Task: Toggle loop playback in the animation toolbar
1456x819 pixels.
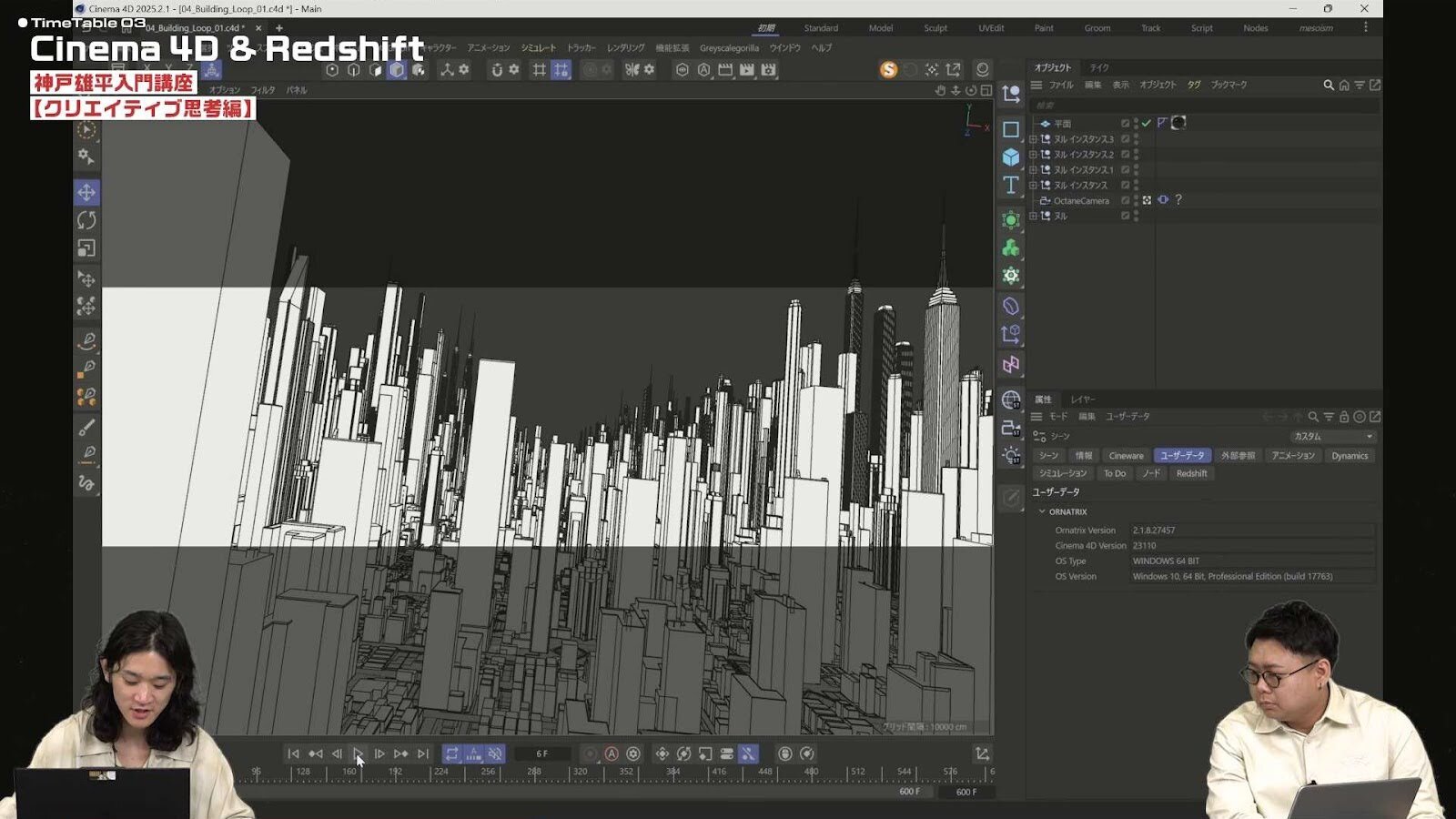Action: 450,753
